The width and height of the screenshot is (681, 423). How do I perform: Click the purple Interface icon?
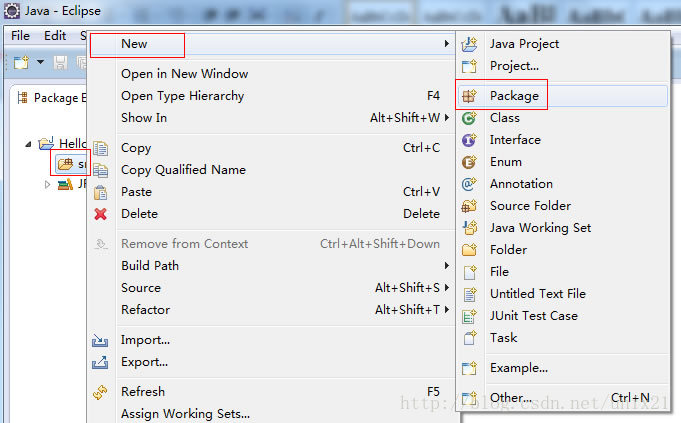pos(469,140)
